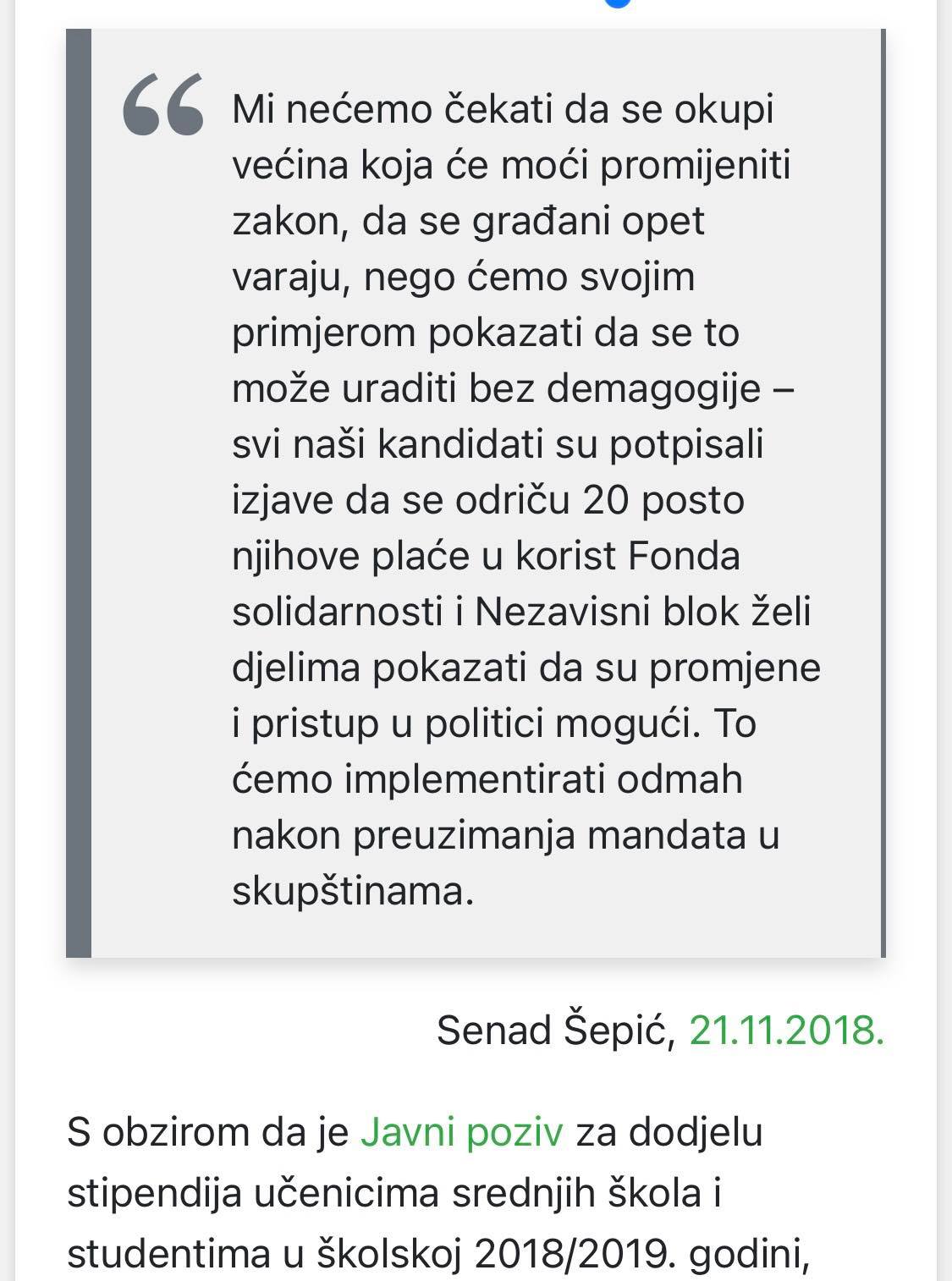Click the final quote word "skupštinama."
The height and width of the screenshot is (1281, 952).
coord(352,891)
